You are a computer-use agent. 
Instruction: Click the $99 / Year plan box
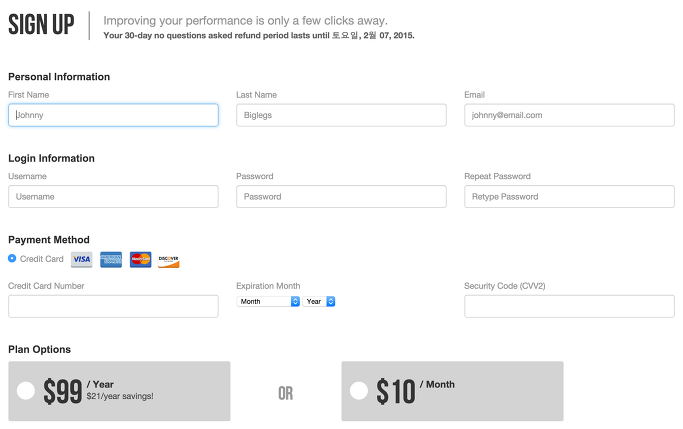[x=119, y=391]
